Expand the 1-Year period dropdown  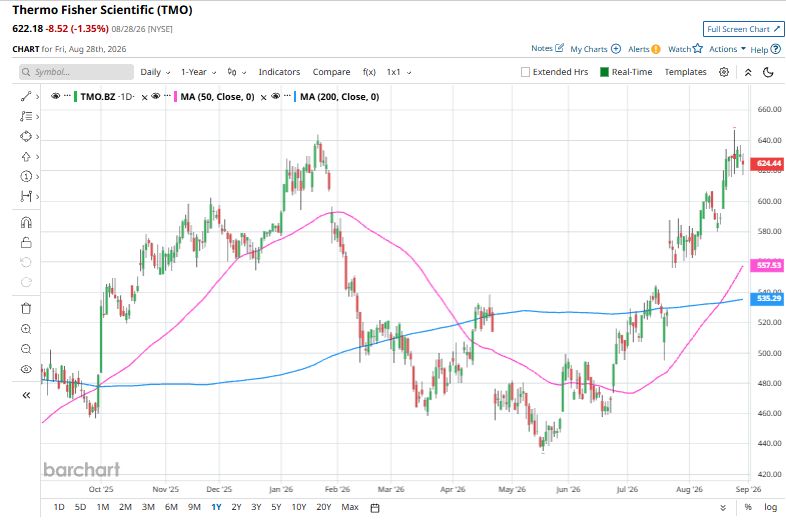199,72
